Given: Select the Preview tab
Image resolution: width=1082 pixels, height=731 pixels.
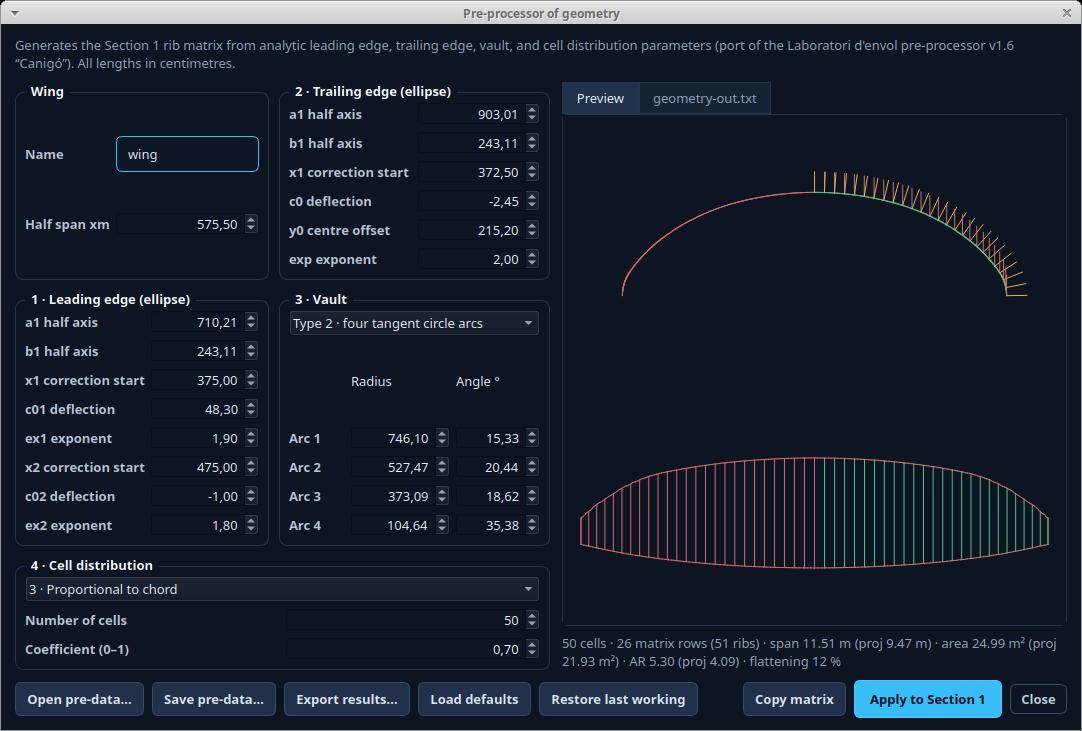Looking at the screenshot, I should tap(600, 99).
